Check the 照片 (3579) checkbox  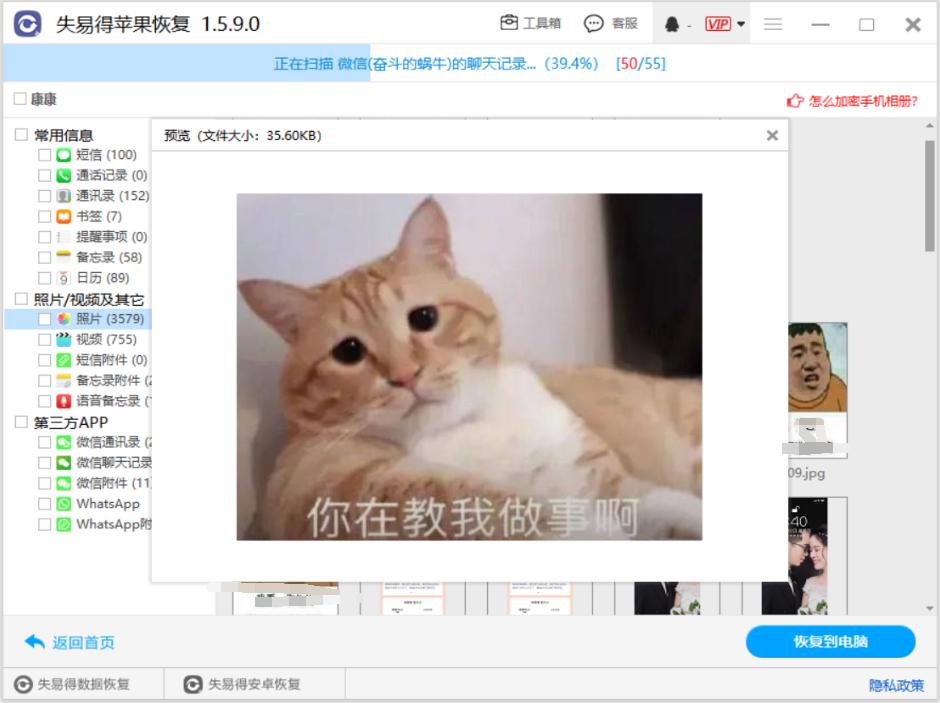click(x=42, y=318)
